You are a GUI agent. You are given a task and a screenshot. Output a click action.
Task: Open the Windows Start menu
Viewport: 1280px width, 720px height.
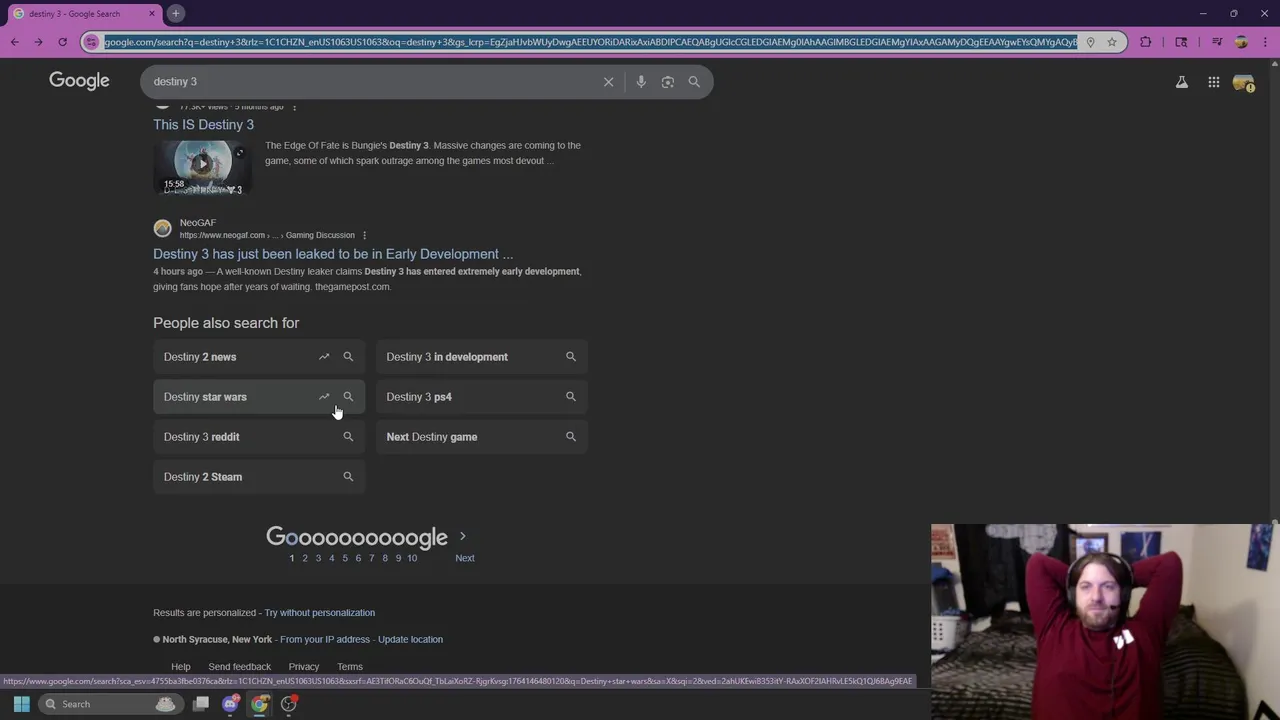coord(21,704)
